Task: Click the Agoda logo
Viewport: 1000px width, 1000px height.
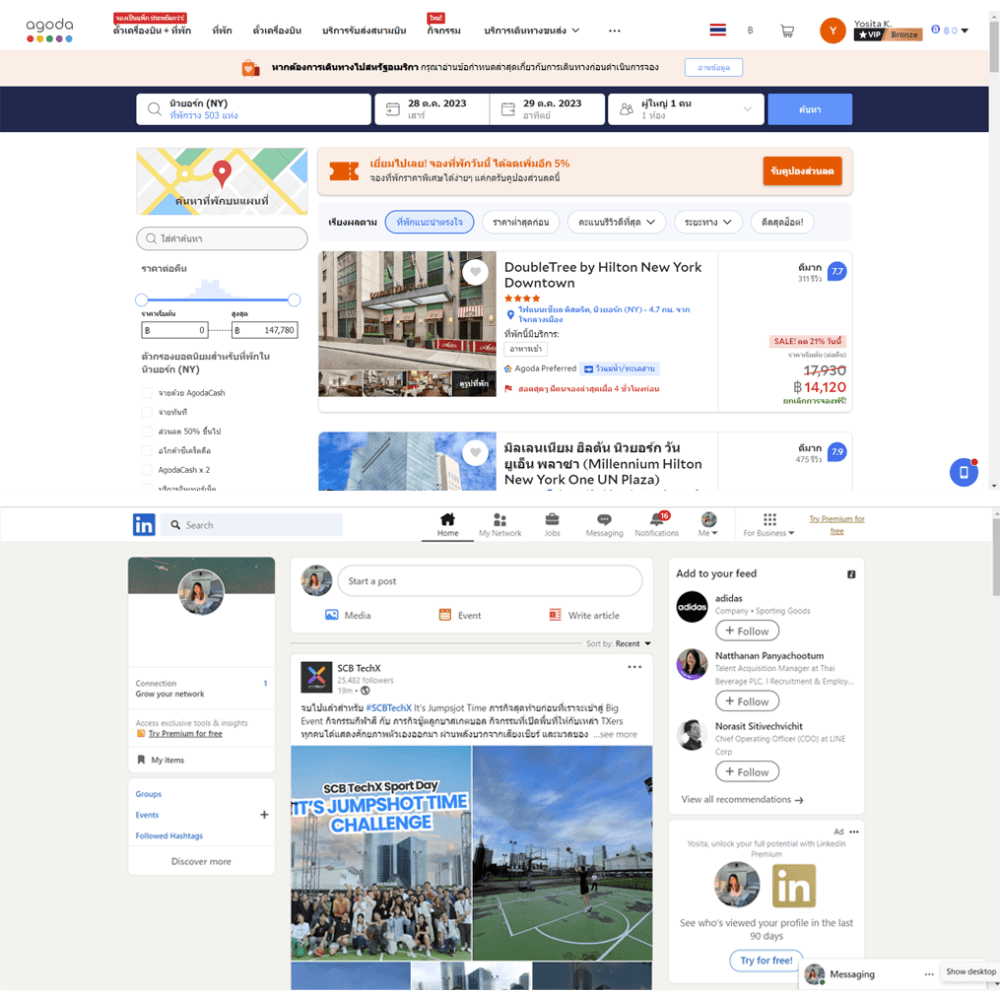Action: coord(48,30)
